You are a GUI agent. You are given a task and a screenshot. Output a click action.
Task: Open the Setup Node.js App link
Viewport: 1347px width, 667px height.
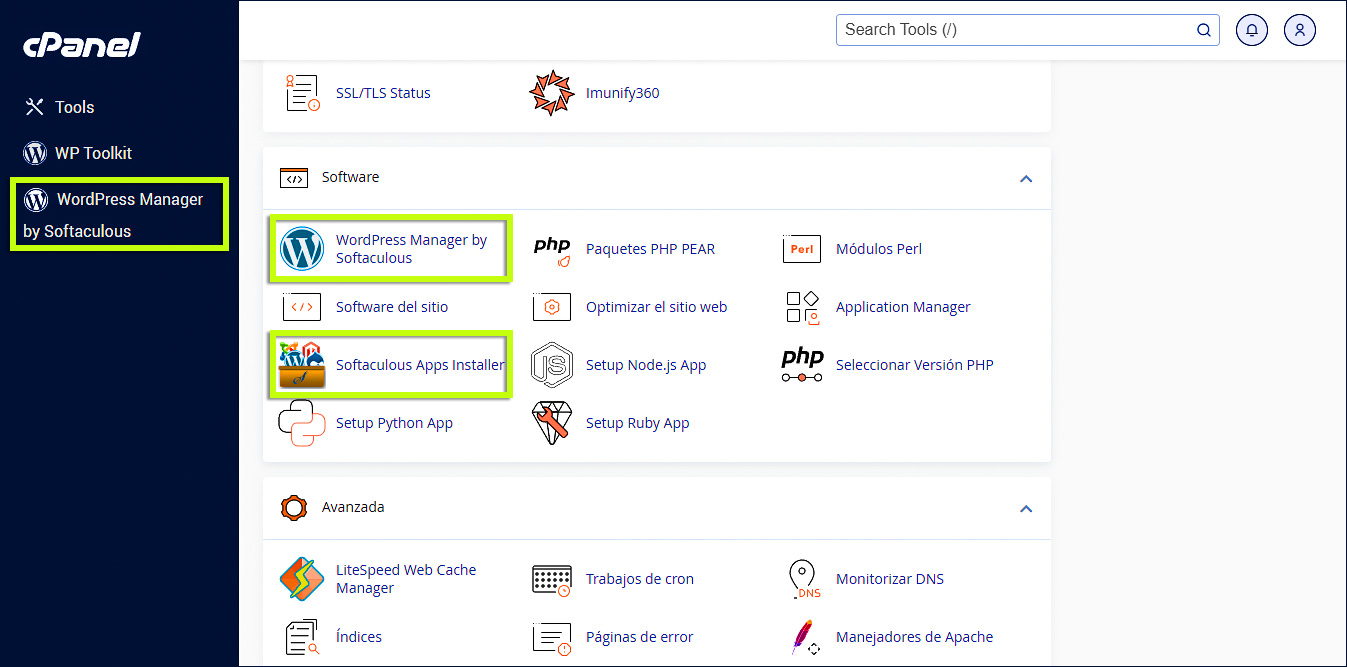coord(646,365)
